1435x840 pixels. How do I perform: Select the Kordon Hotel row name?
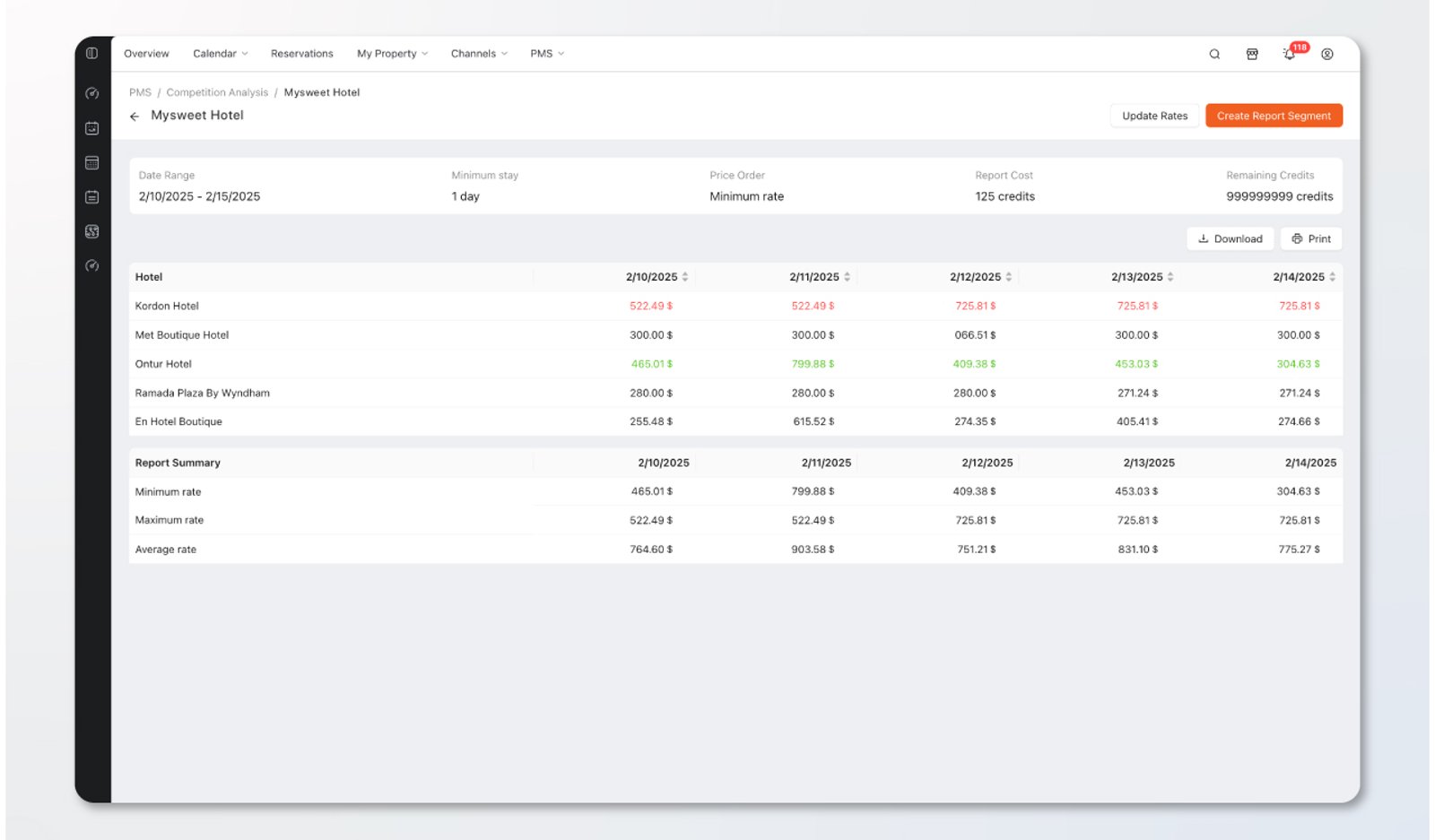167,306
